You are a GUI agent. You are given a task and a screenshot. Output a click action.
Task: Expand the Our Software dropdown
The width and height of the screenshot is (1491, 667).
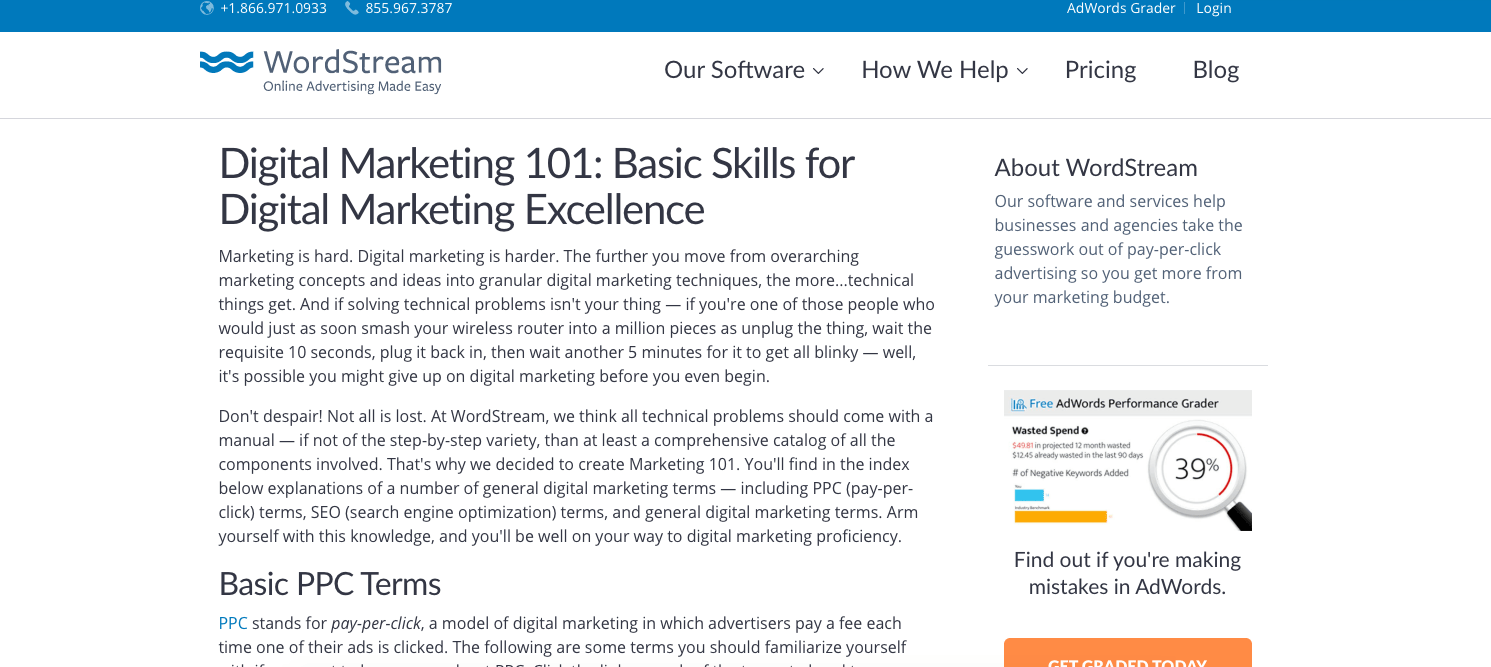735,69
